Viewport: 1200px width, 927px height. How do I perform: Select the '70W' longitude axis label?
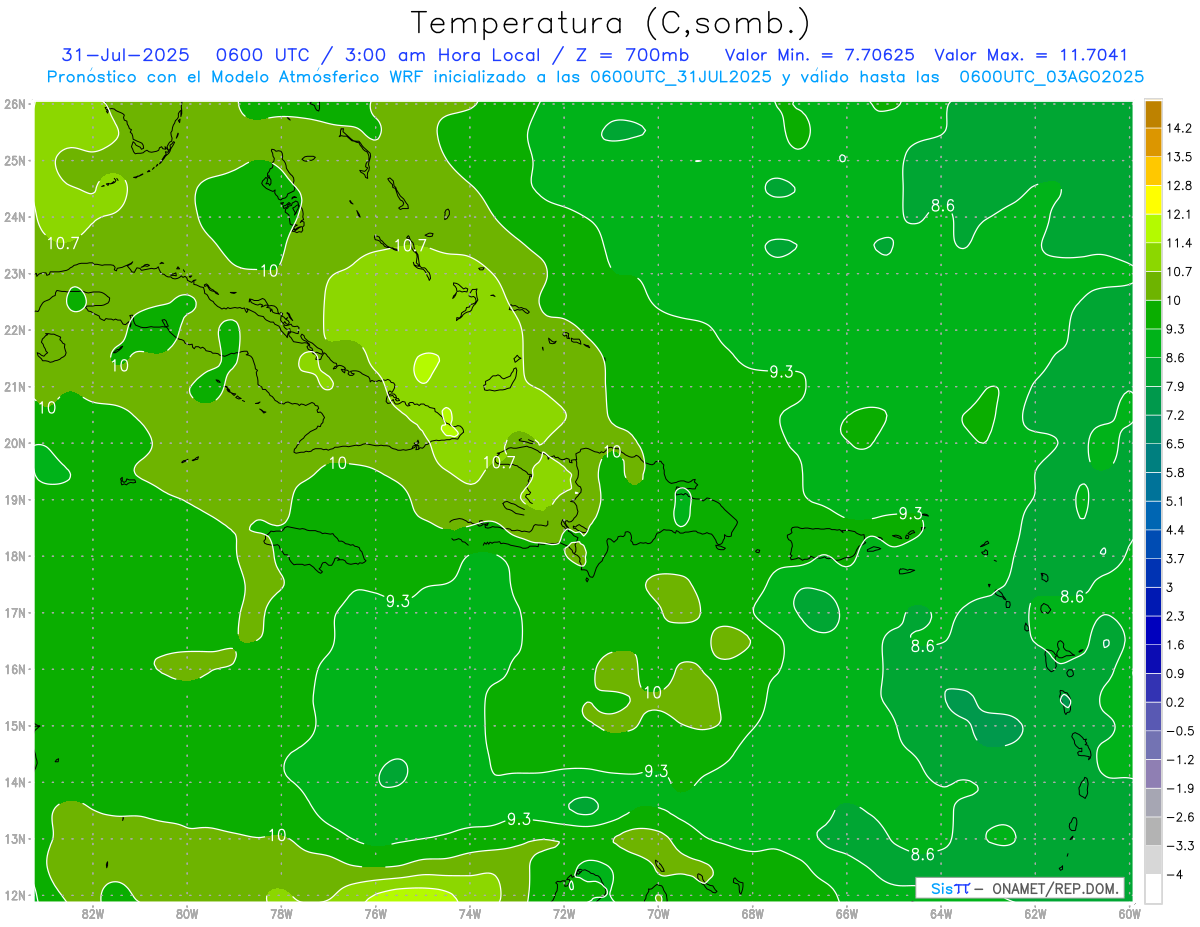(658, 913)
